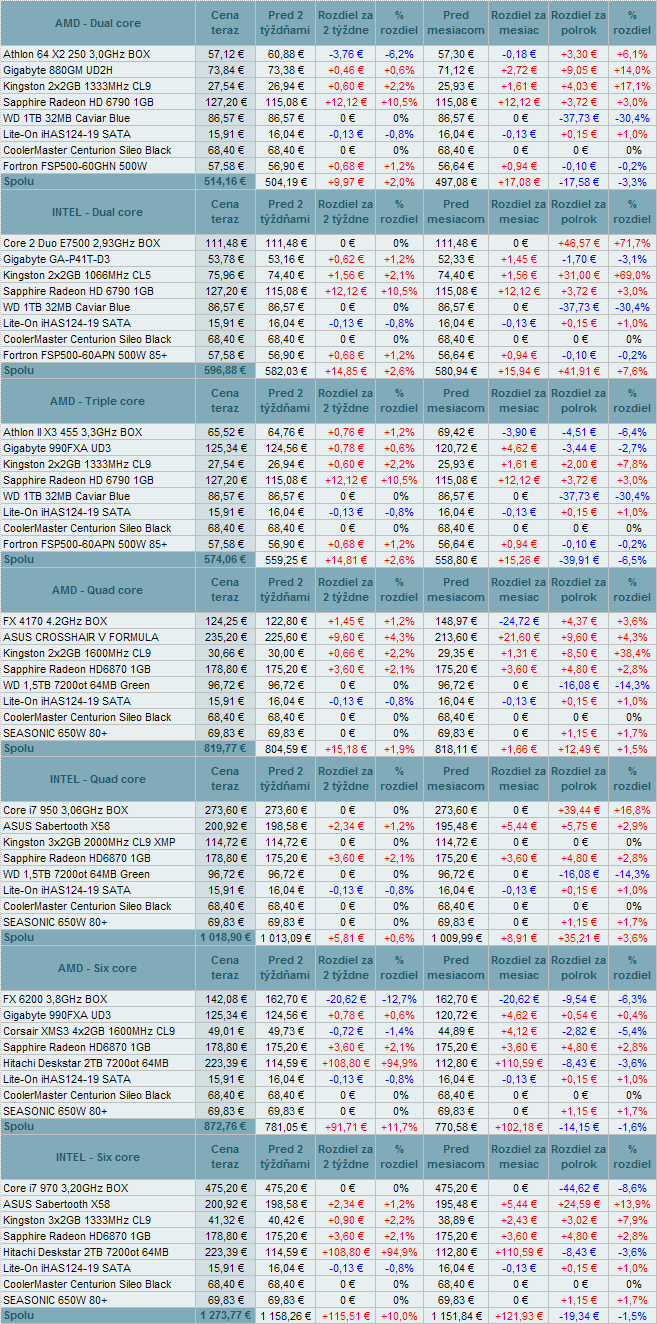Click the '+69,0%' half-year difference cell
Screen dimensions: 657x1324
632,275
